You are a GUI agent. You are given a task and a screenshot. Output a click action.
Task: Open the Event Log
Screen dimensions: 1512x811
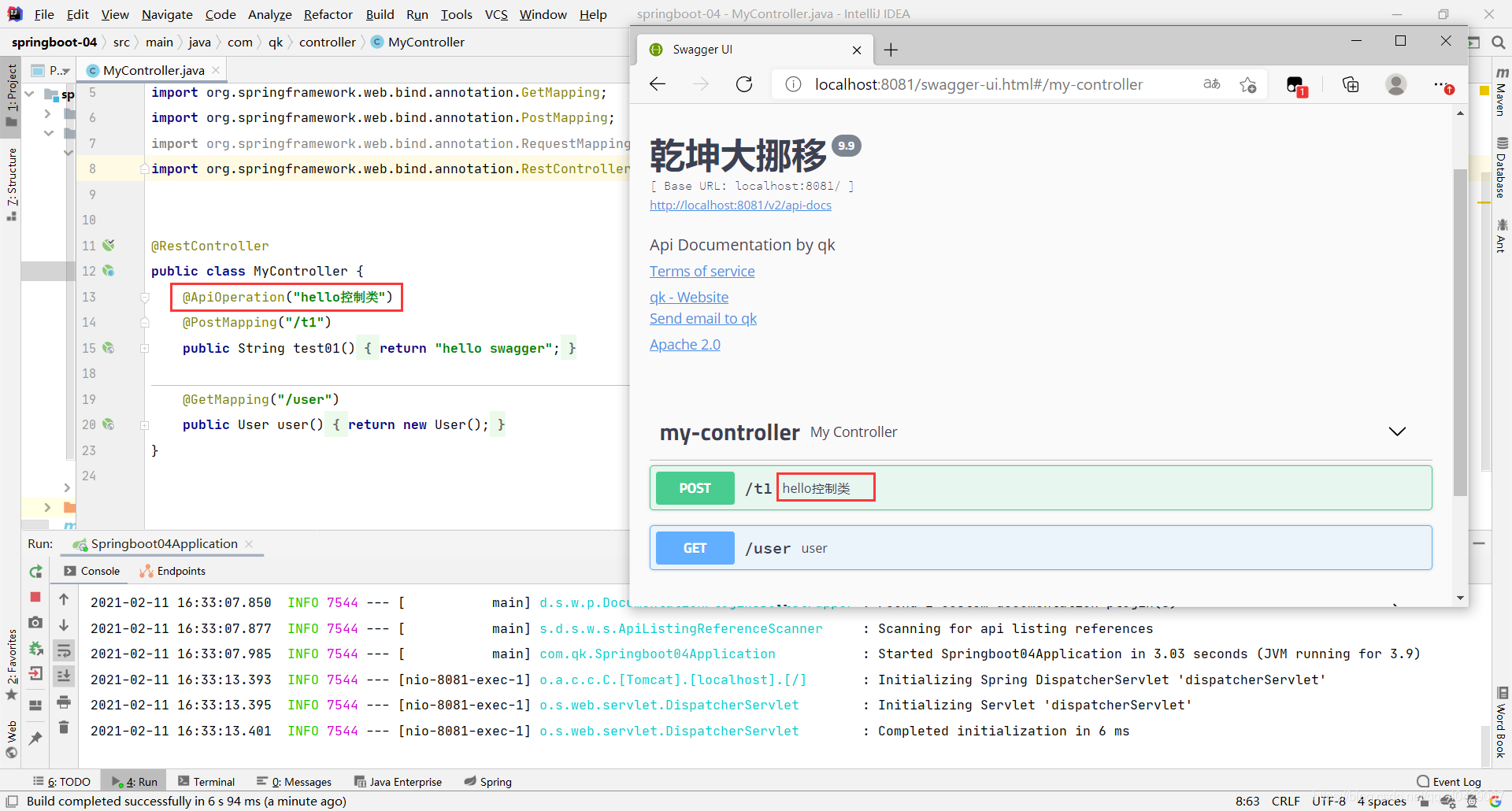tap(1448, 782)
